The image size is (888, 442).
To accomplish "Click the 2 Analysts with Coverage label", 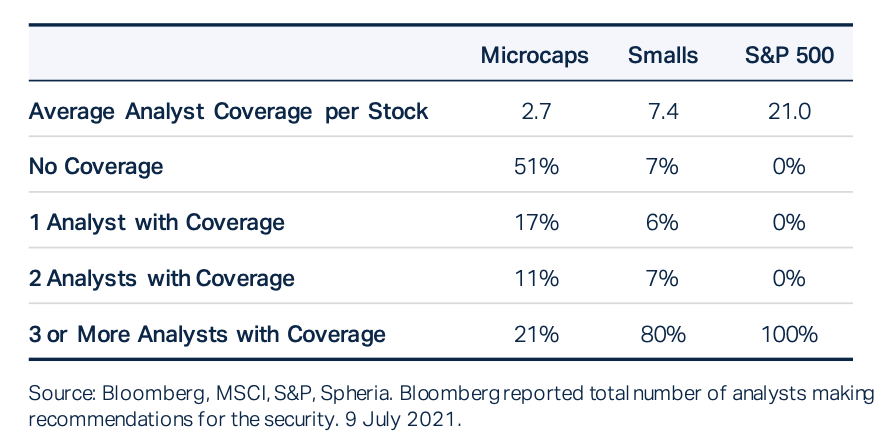I will (x=162, y=277).
